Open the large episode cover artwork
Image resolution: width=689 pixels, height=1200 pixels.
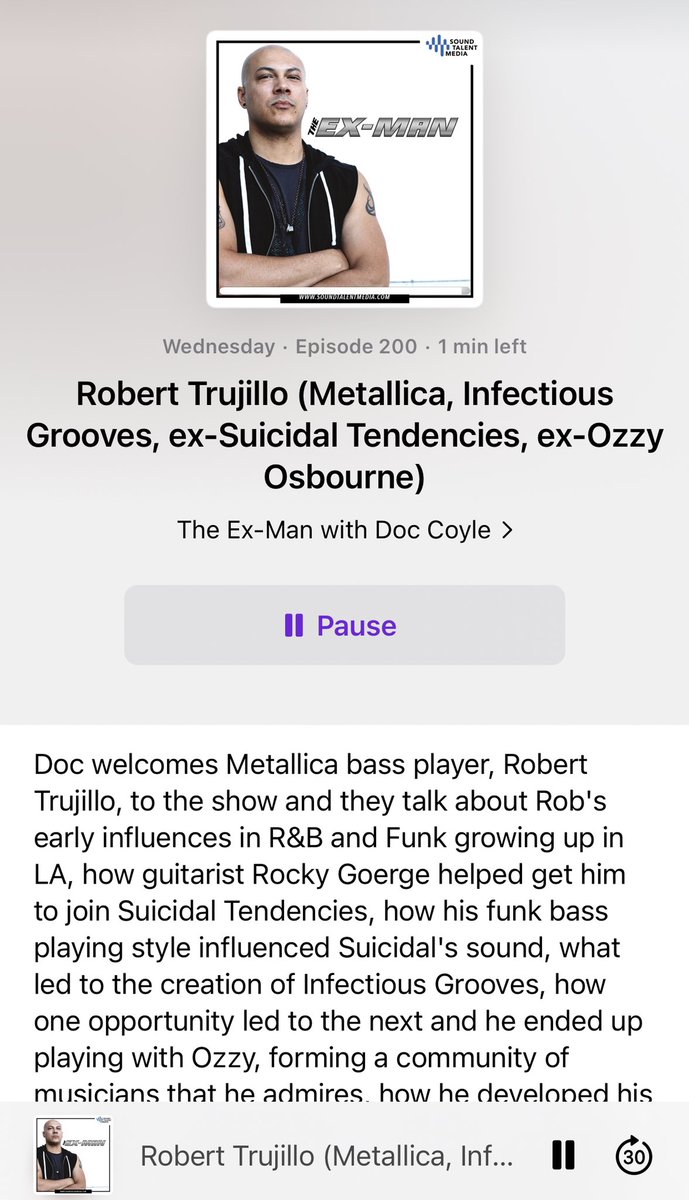[344, 168]
